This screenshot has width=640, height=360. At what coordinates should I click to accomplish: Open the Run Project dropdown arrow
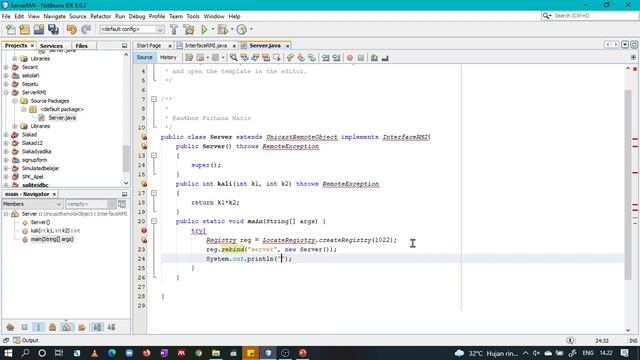[x=212, y=29]
